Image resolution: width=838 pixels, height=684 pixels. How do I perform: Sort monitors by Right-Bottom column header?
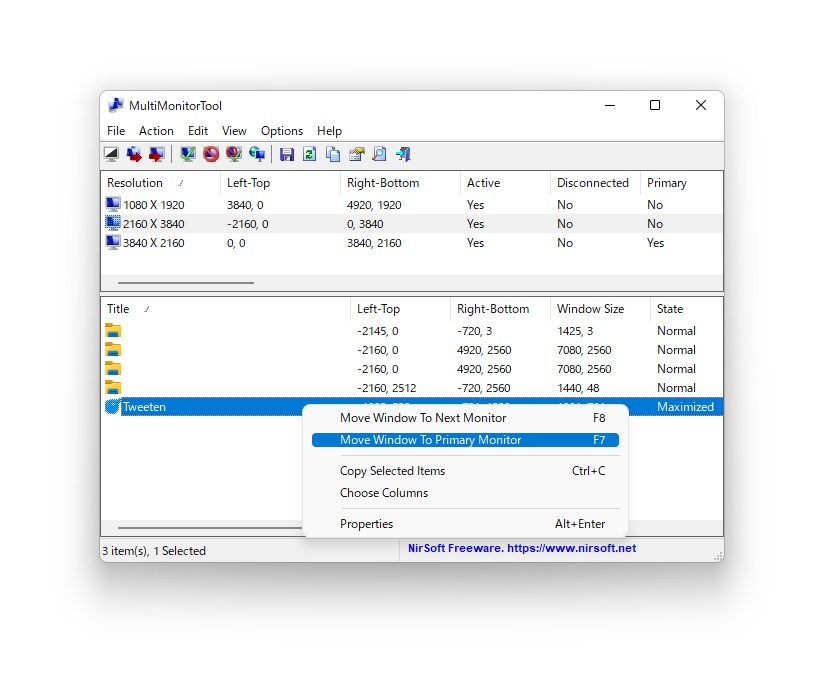(x=400, y=183)
